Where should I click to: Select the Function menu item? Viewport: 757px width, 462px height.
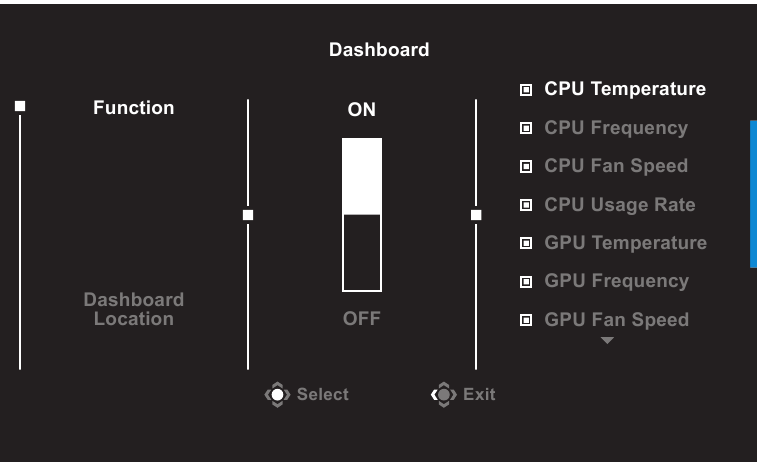133,108
